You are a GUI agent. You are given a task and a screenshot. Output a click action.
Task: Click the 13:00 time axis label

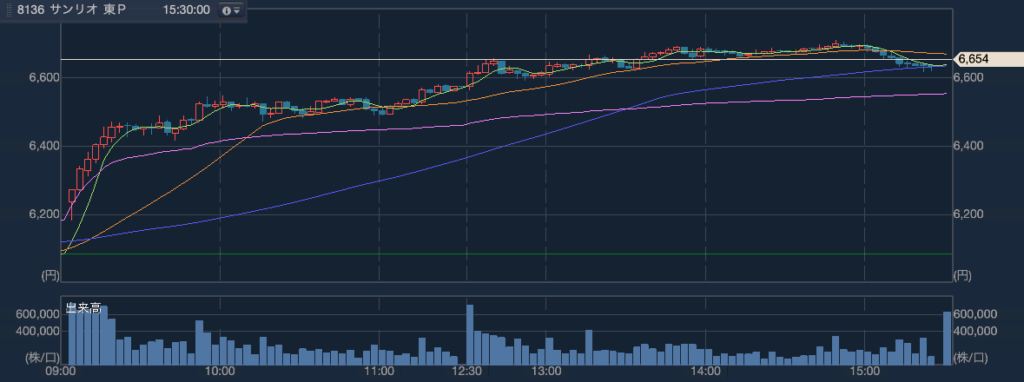click(x=547, y=372)
